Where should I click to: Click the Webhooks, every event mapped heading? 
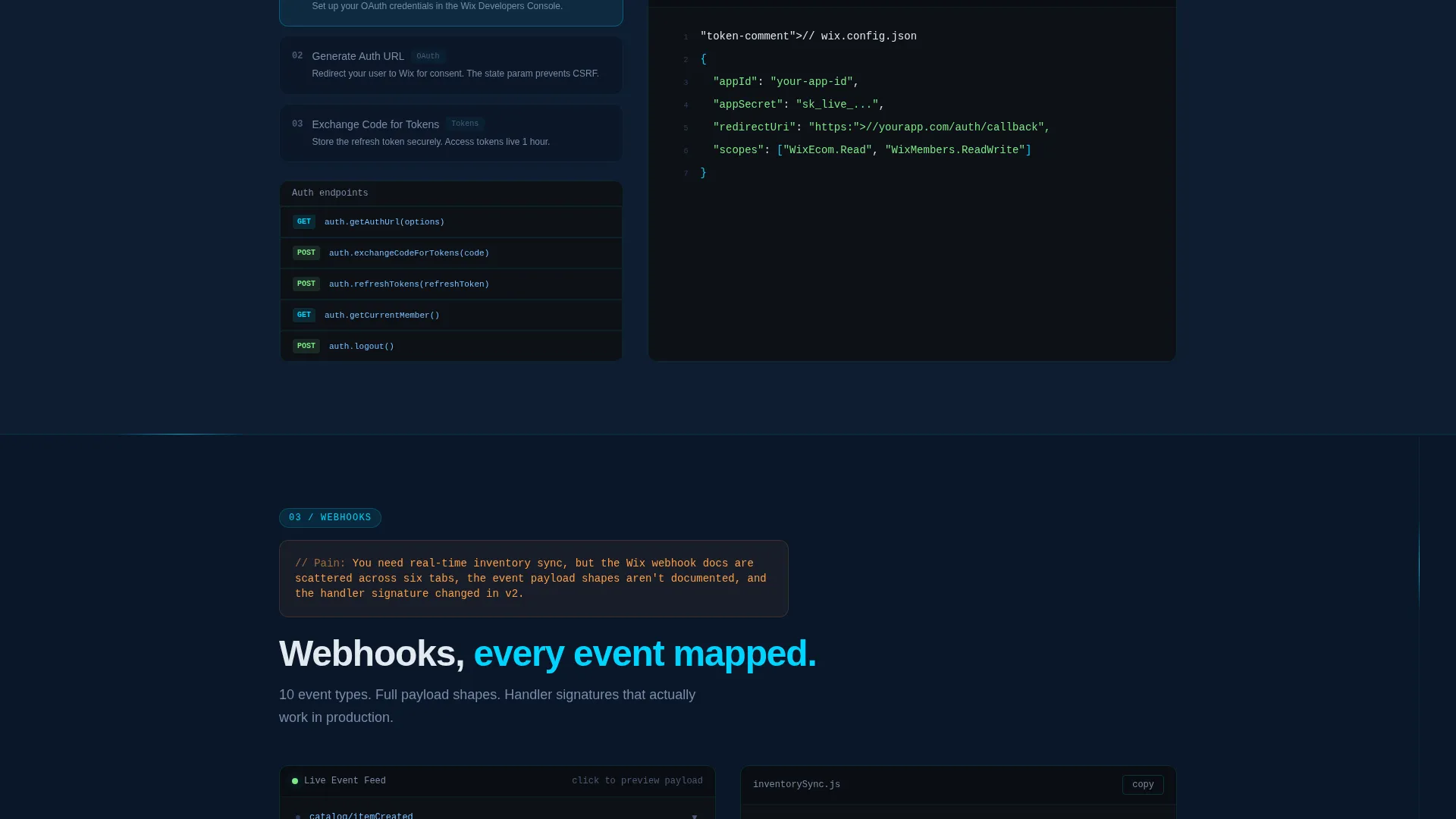click(548, 654)
